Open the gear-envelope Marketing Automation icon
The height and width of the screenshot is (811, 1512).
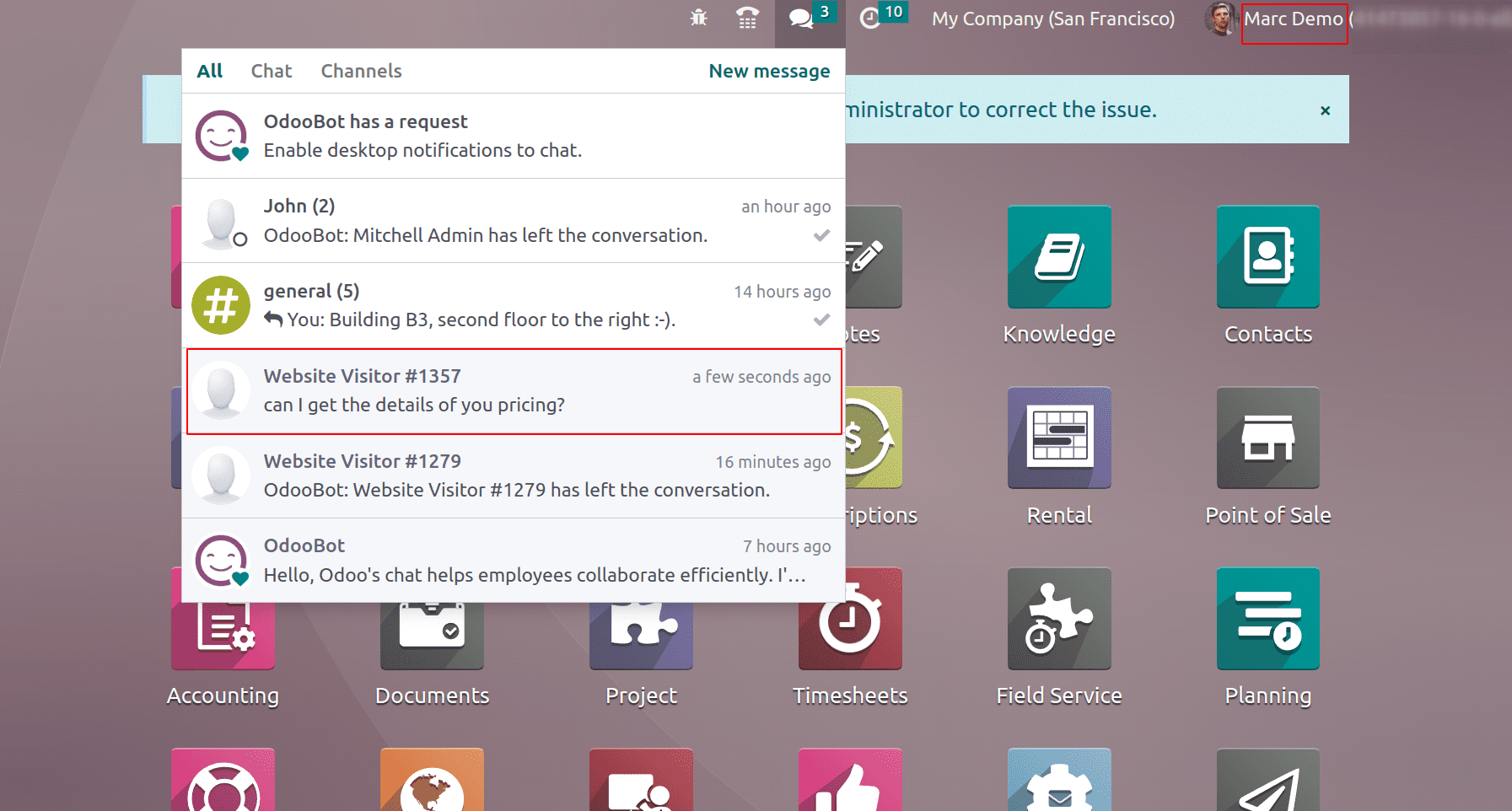point(1059,780)
